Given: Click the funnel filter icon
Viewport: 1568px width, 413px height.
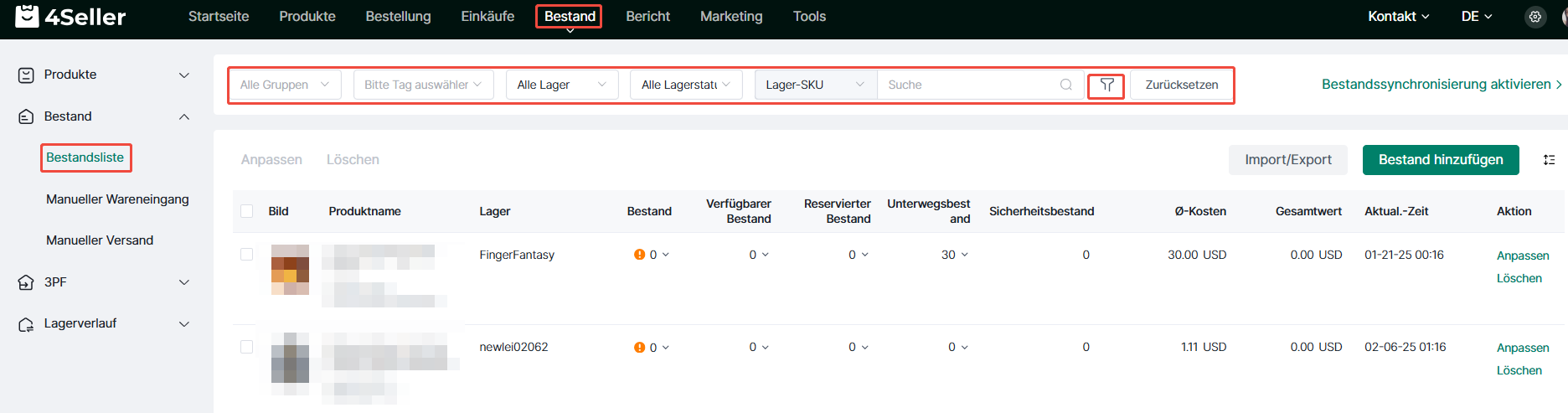Looking at the screenshot, I should click(1106, 85).
